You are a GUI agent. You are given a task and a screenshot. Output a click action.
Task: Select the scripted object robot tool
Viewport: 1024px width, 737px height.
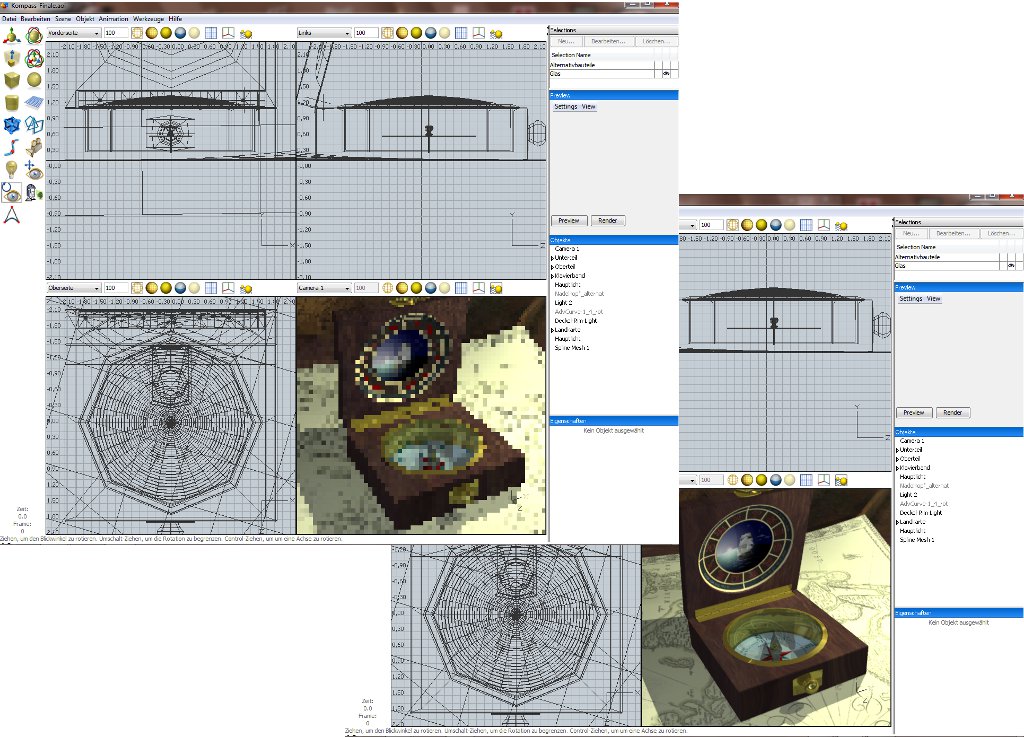click(34, 193)
